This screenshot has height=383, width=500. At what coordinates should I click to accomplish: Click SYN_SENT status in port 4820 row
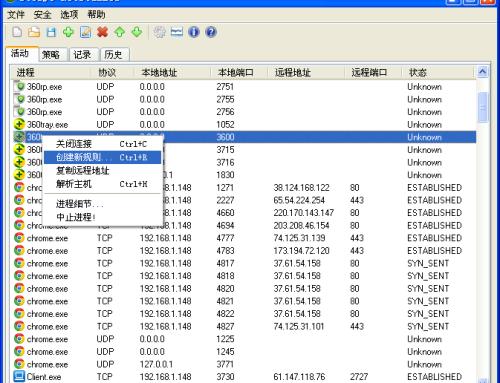(428, 289)
